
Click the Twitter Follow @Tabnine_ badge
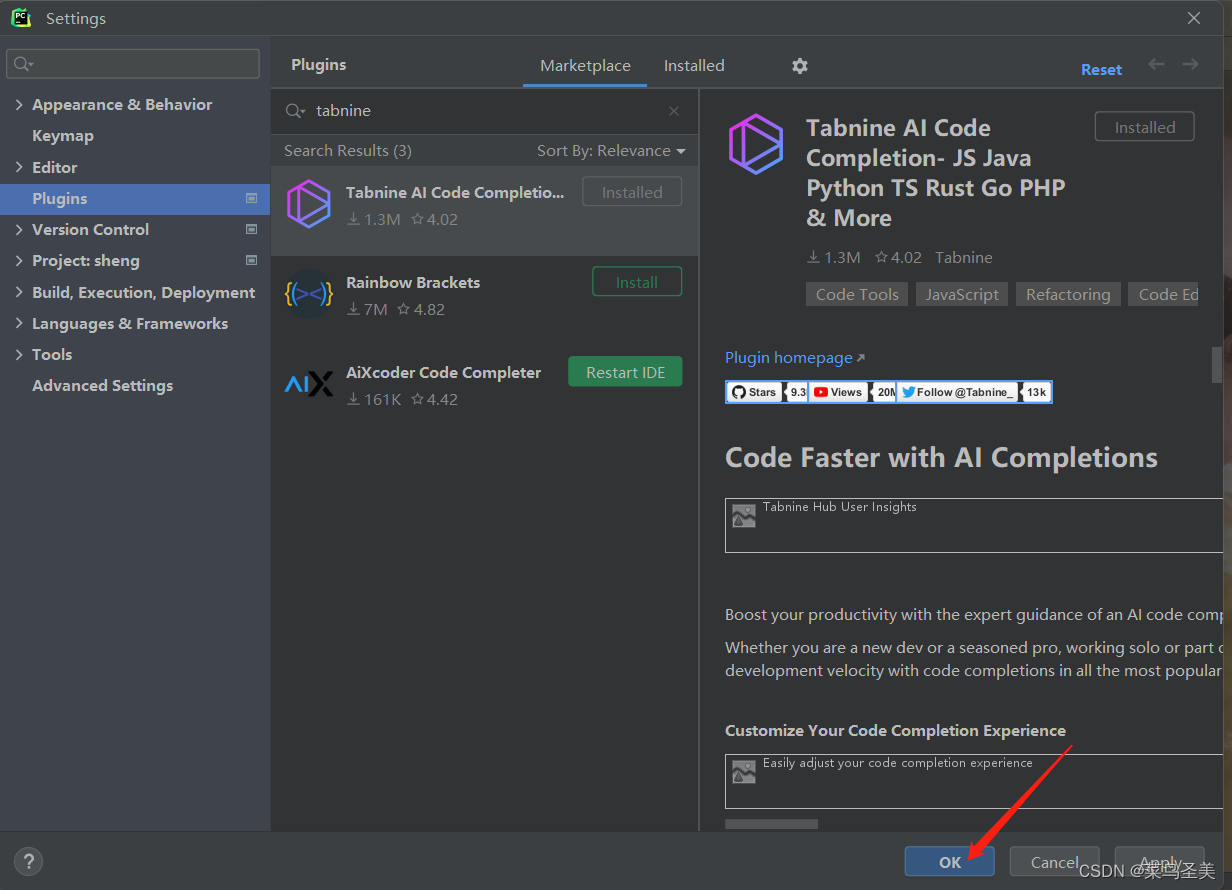pyautogui.click(x=974, y=392)
